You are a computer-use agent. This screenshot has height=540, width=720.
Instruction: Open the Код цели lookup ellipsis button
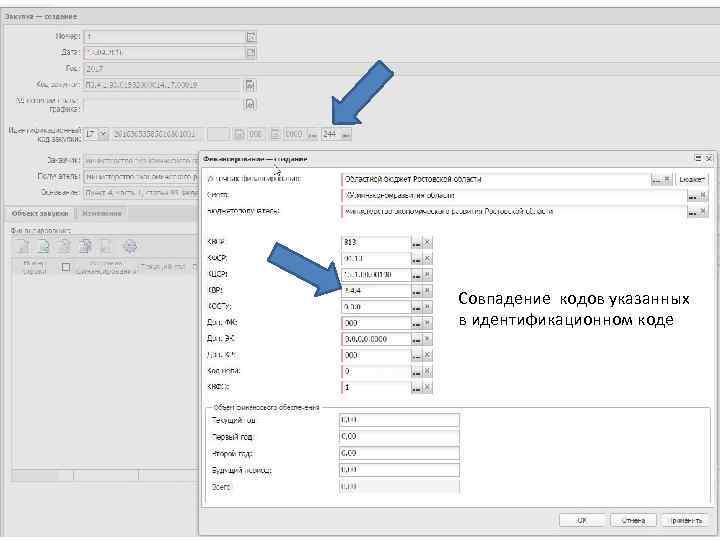click(416, 371)
